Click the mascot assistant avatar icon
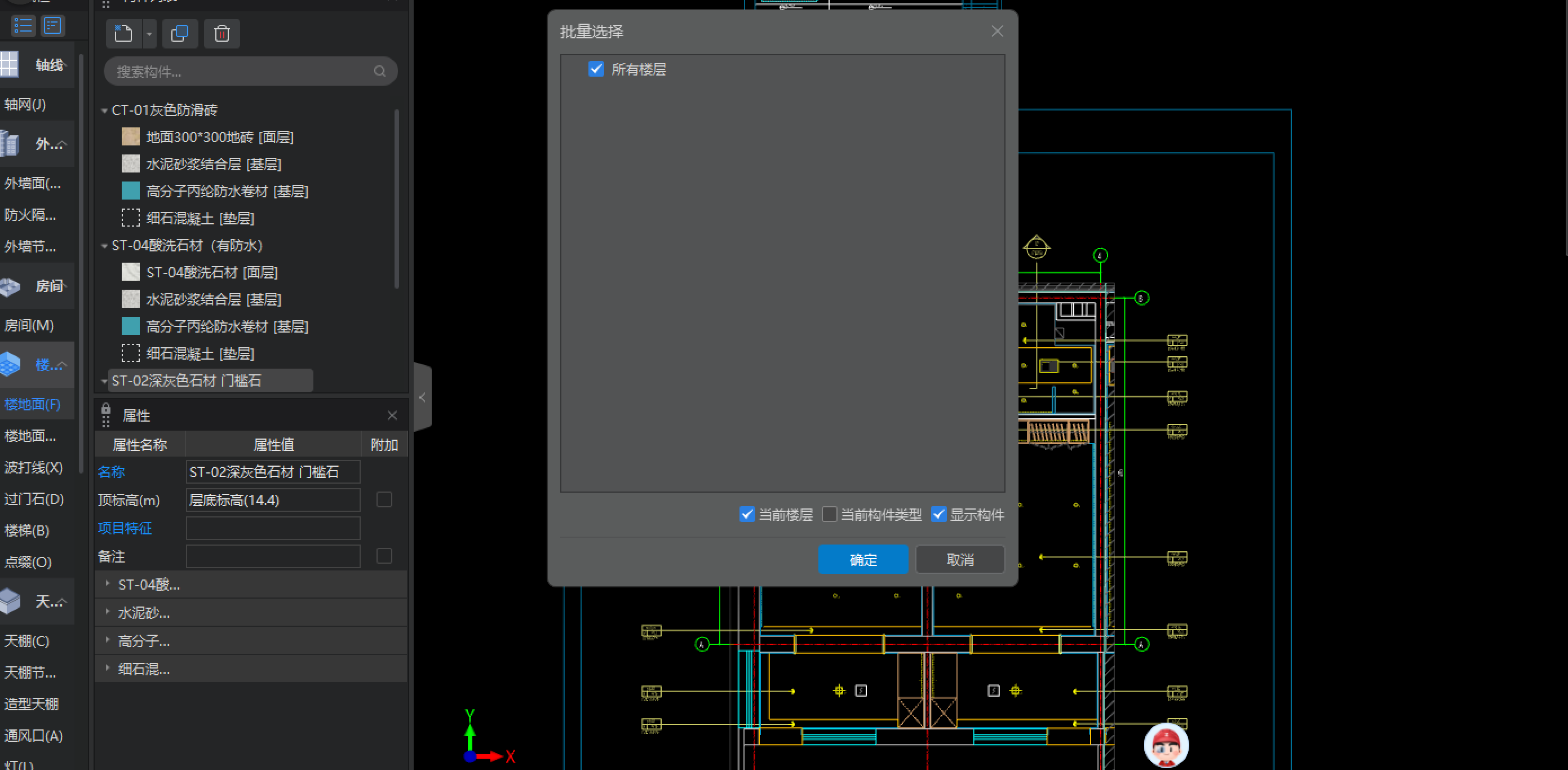 pos(1166,745)
